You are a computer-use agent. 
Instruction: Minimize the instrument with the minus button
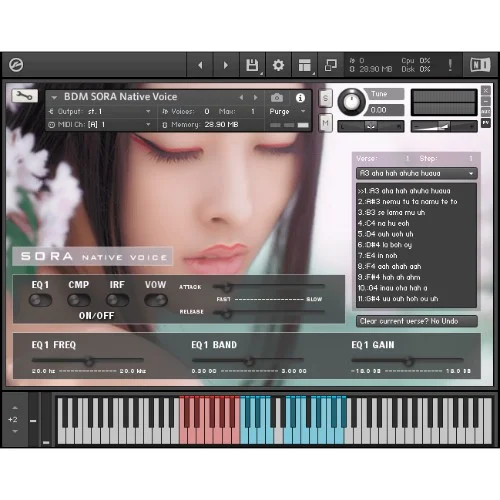pyautogui.click(x=486, y=101)
